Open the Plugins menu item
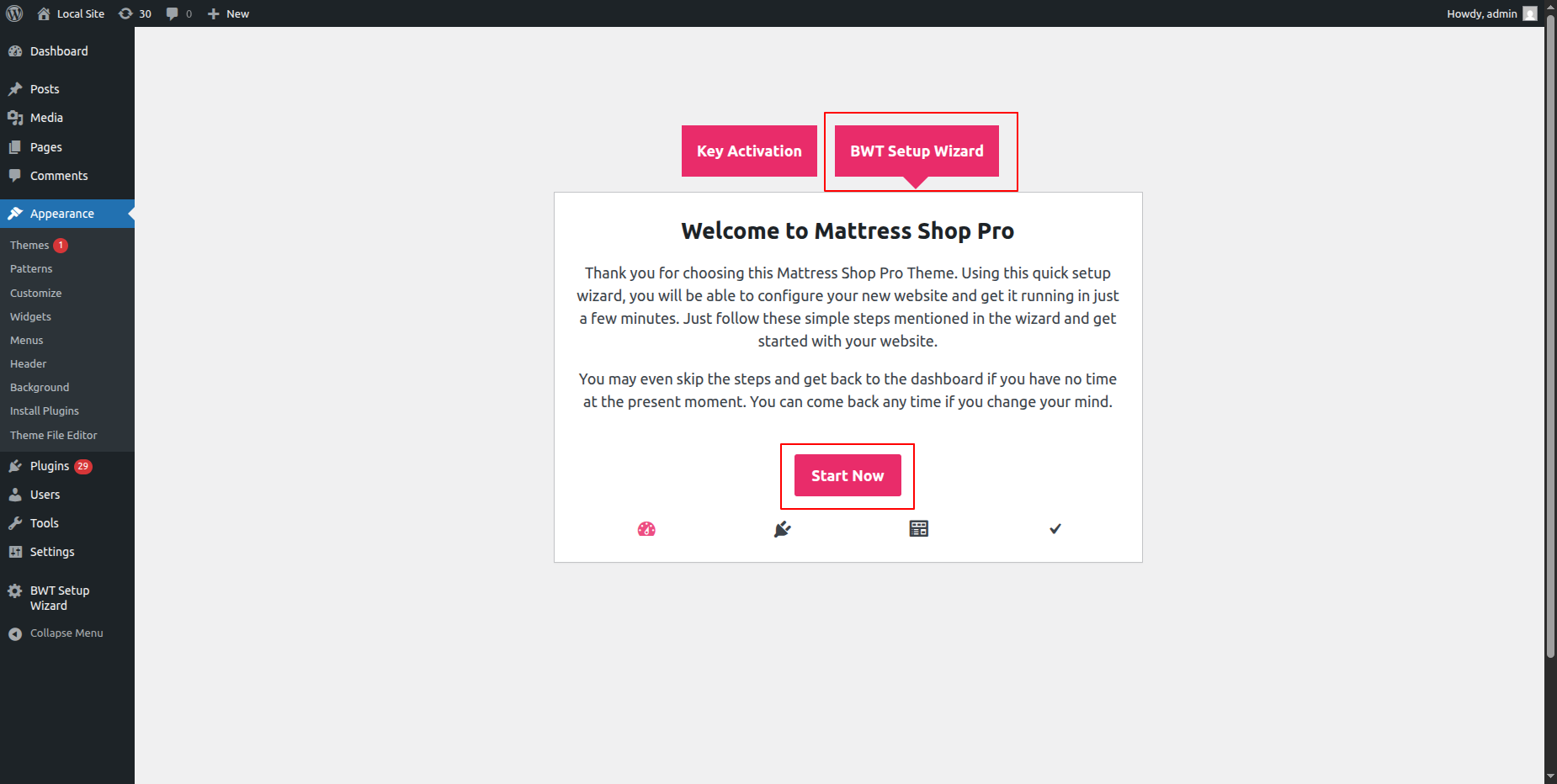The height and width of the screenshot is (784, 1557). tap(50, 466)
